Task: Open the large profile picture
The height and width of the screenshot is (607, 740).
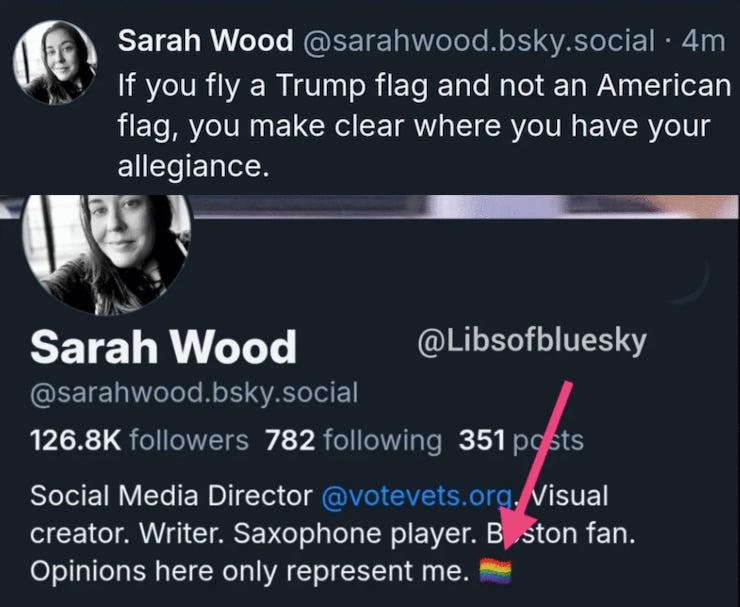Action: pos(107,254)
